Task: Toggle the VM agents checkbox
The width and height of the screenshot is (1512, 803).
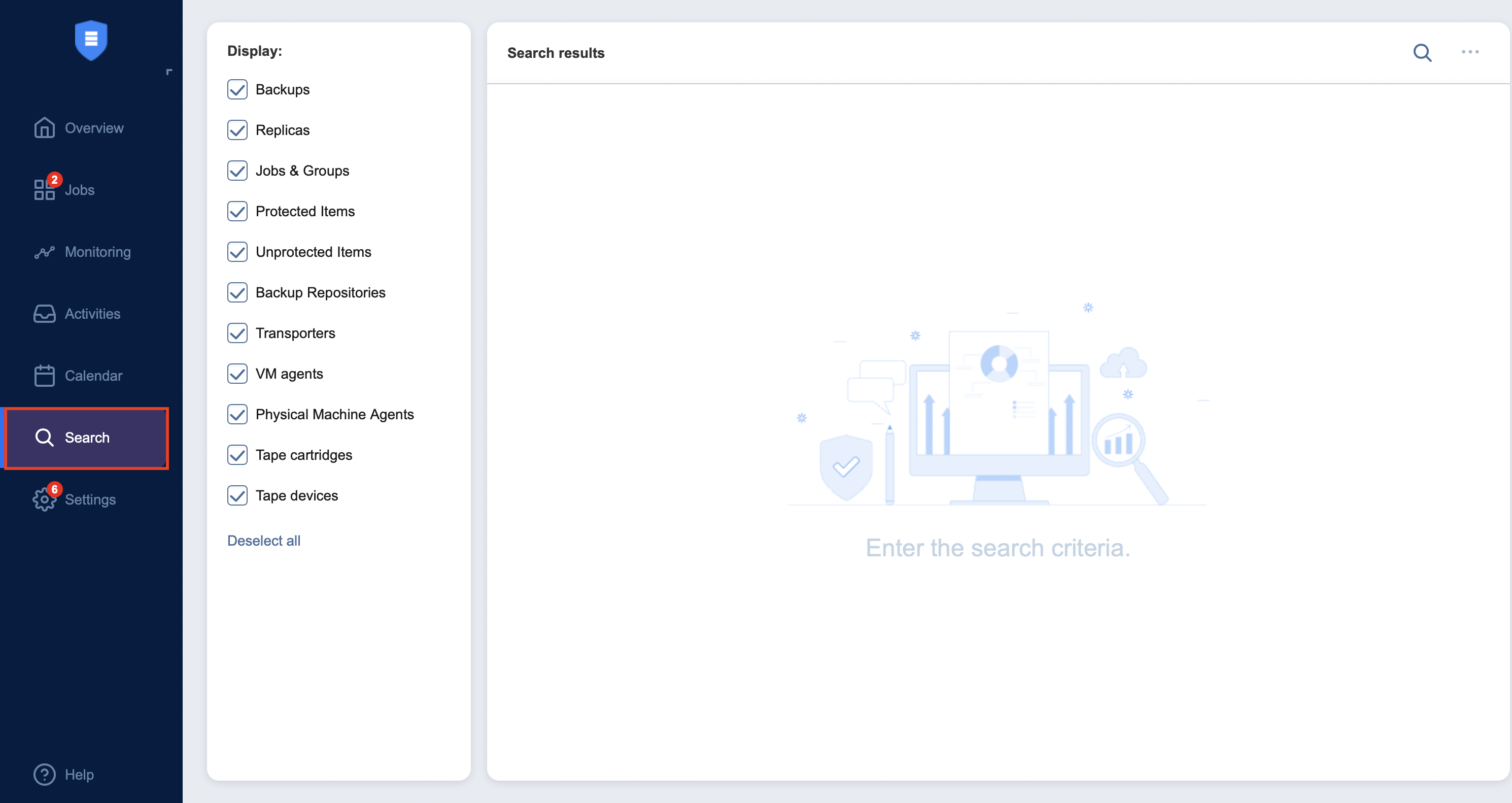Action: click(x=237, y=373)
